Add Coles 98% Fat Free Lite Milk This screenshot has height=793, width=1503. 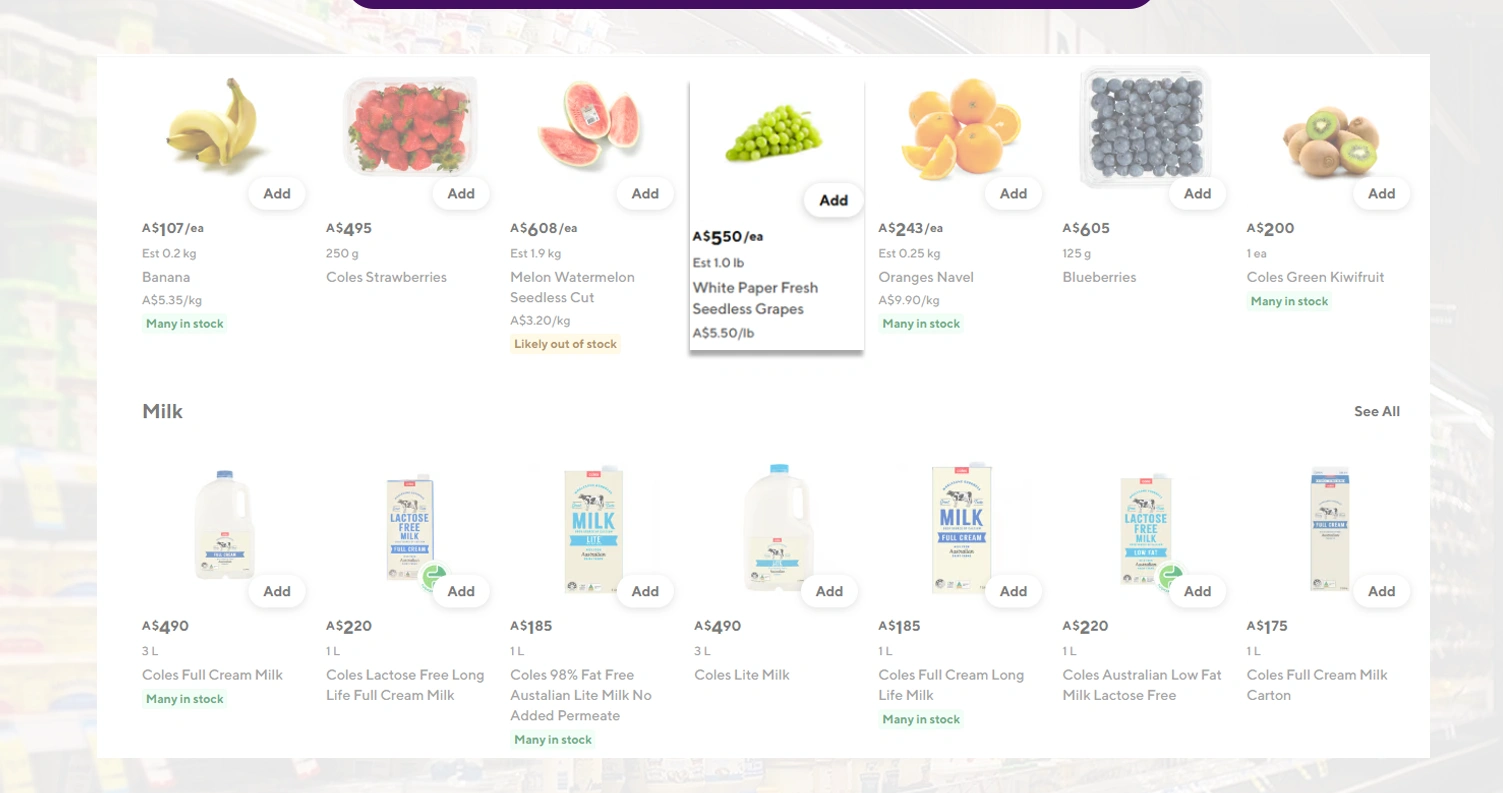644,591
